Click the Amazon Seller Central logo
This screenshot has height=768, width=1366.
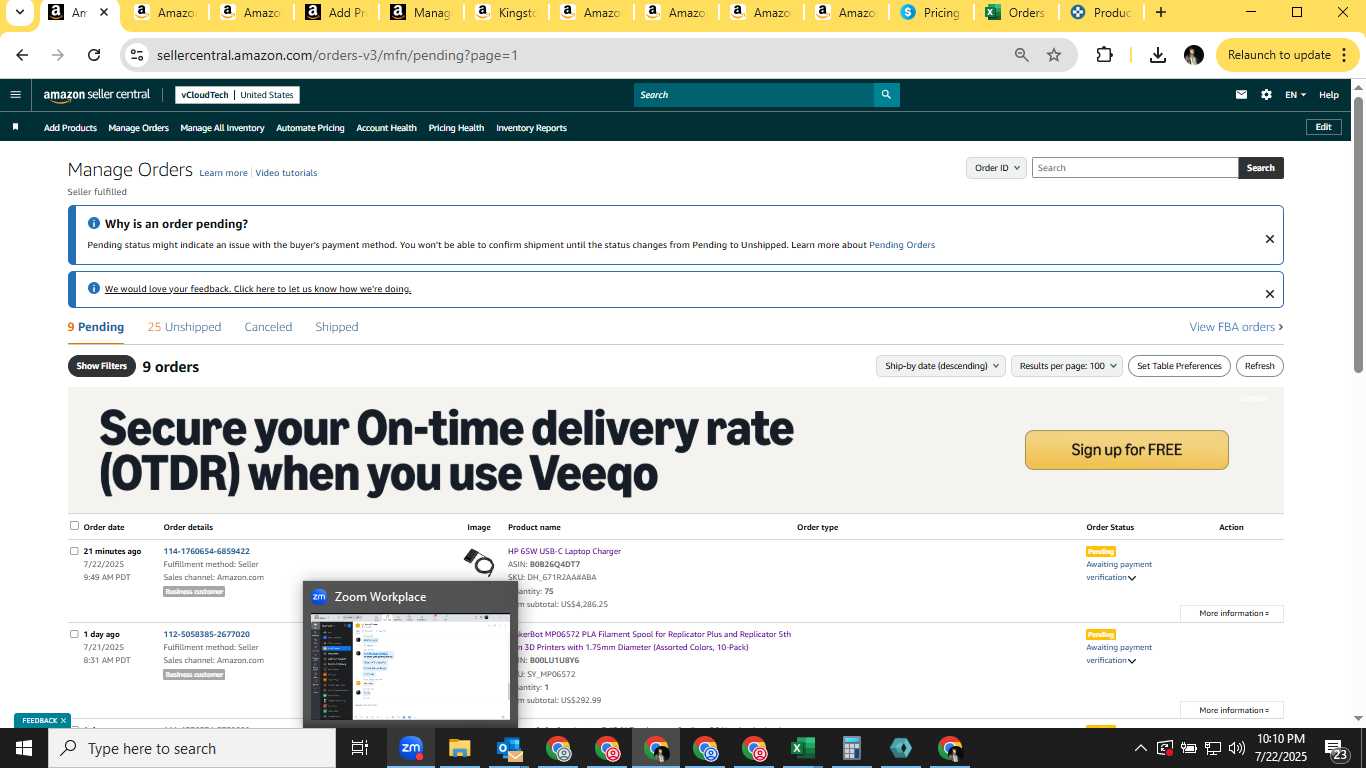pos(96,95)
